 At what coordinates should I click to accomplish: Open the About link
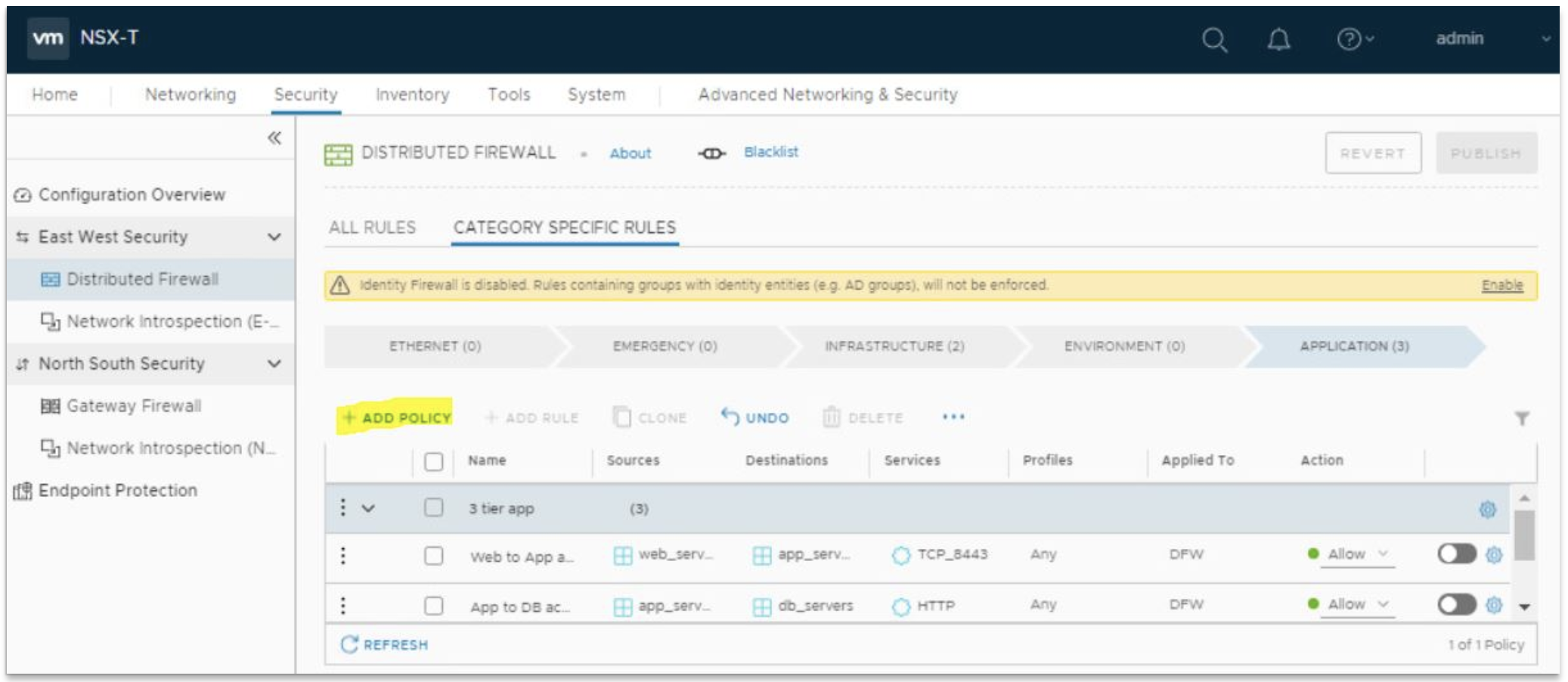(x=631, y=153)
